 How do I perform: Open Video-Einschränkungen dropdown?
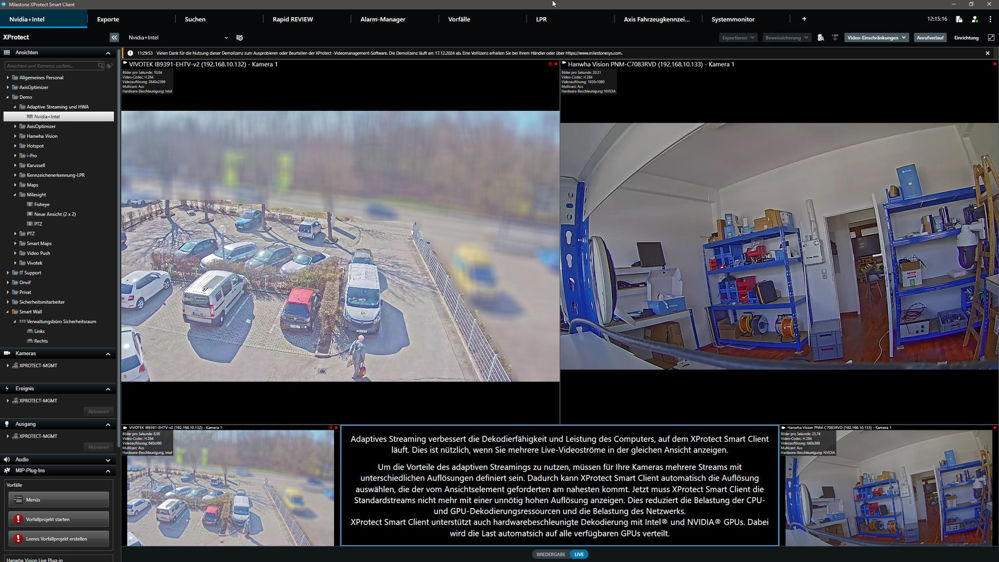(876, 38)
